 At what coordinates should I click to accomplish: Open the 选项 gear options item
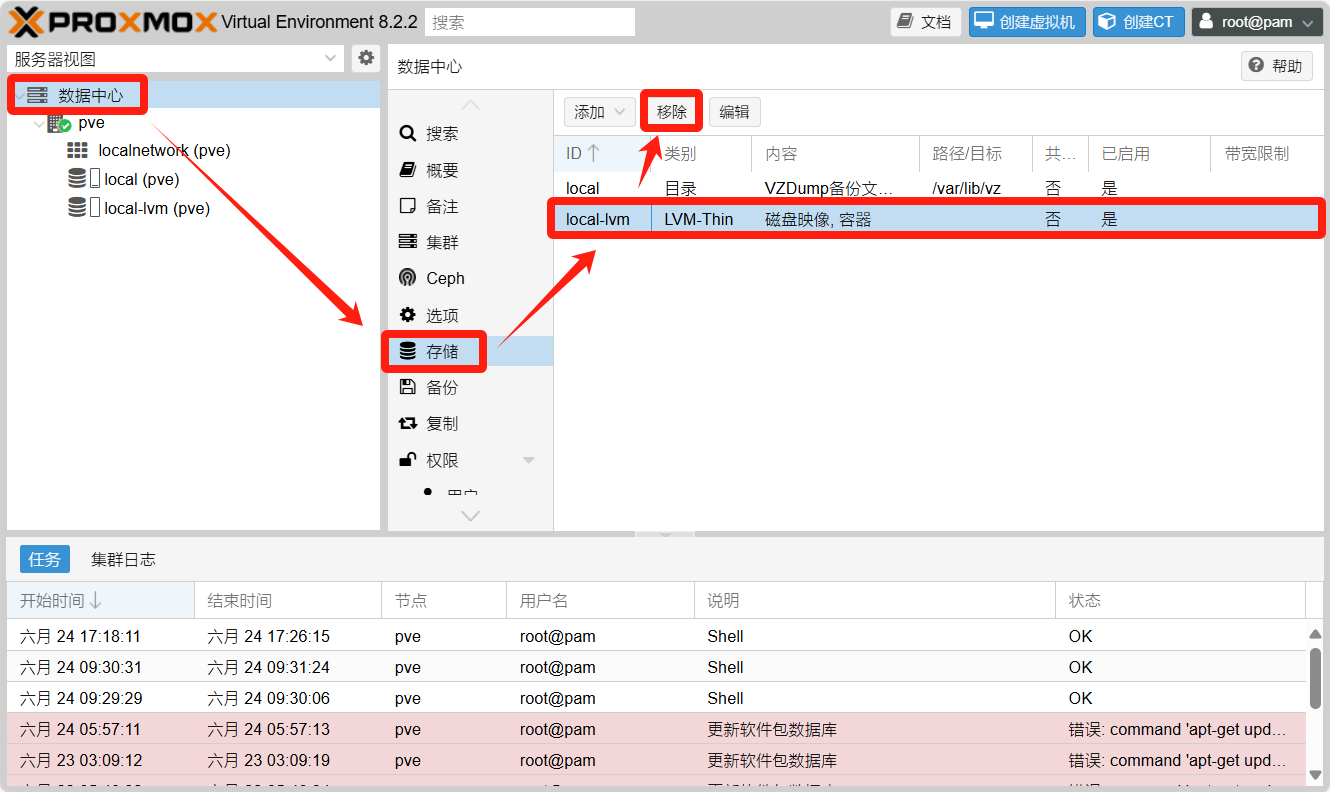407,315
